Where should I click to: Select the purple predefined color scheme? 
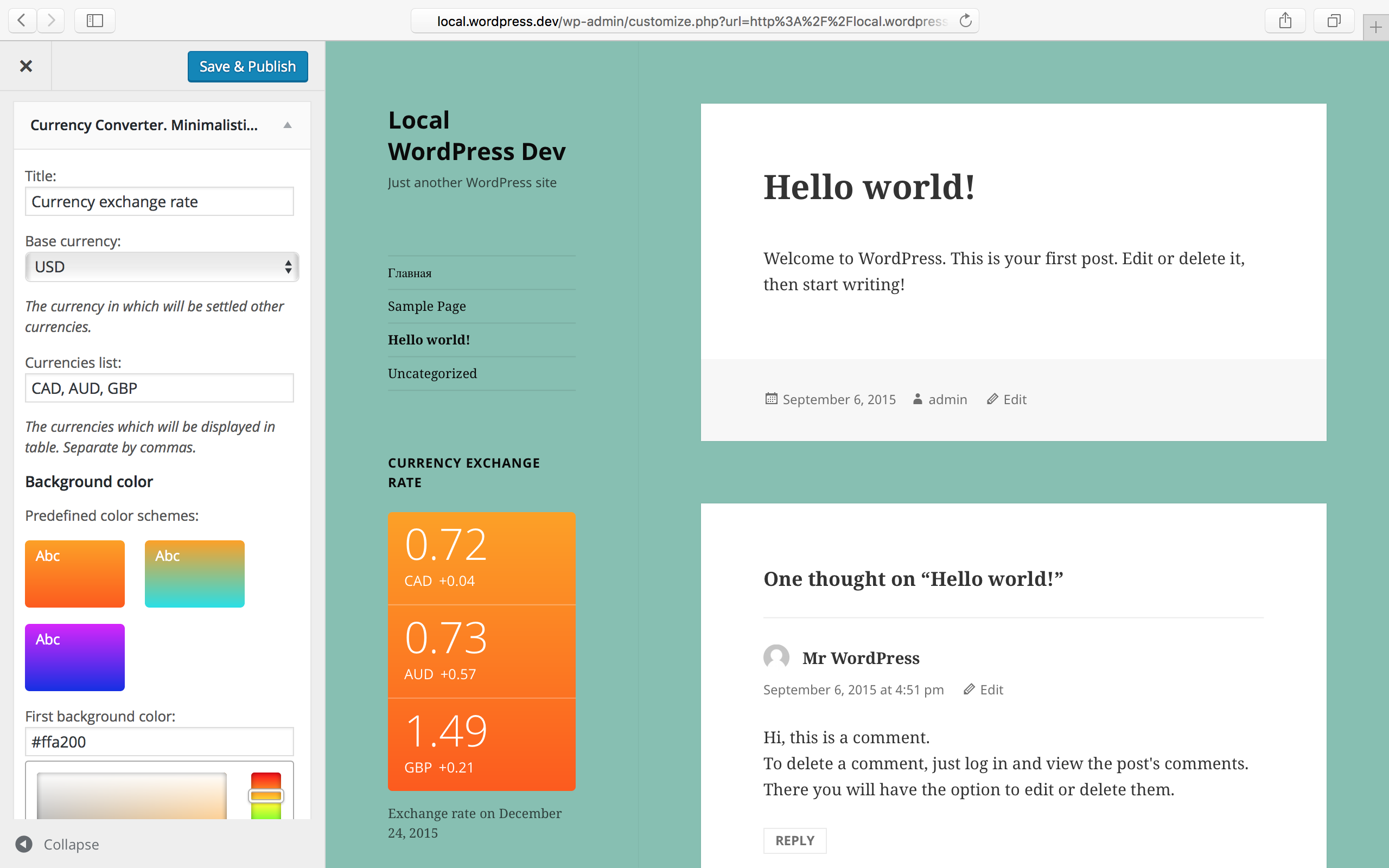click(x=74, y=658)
